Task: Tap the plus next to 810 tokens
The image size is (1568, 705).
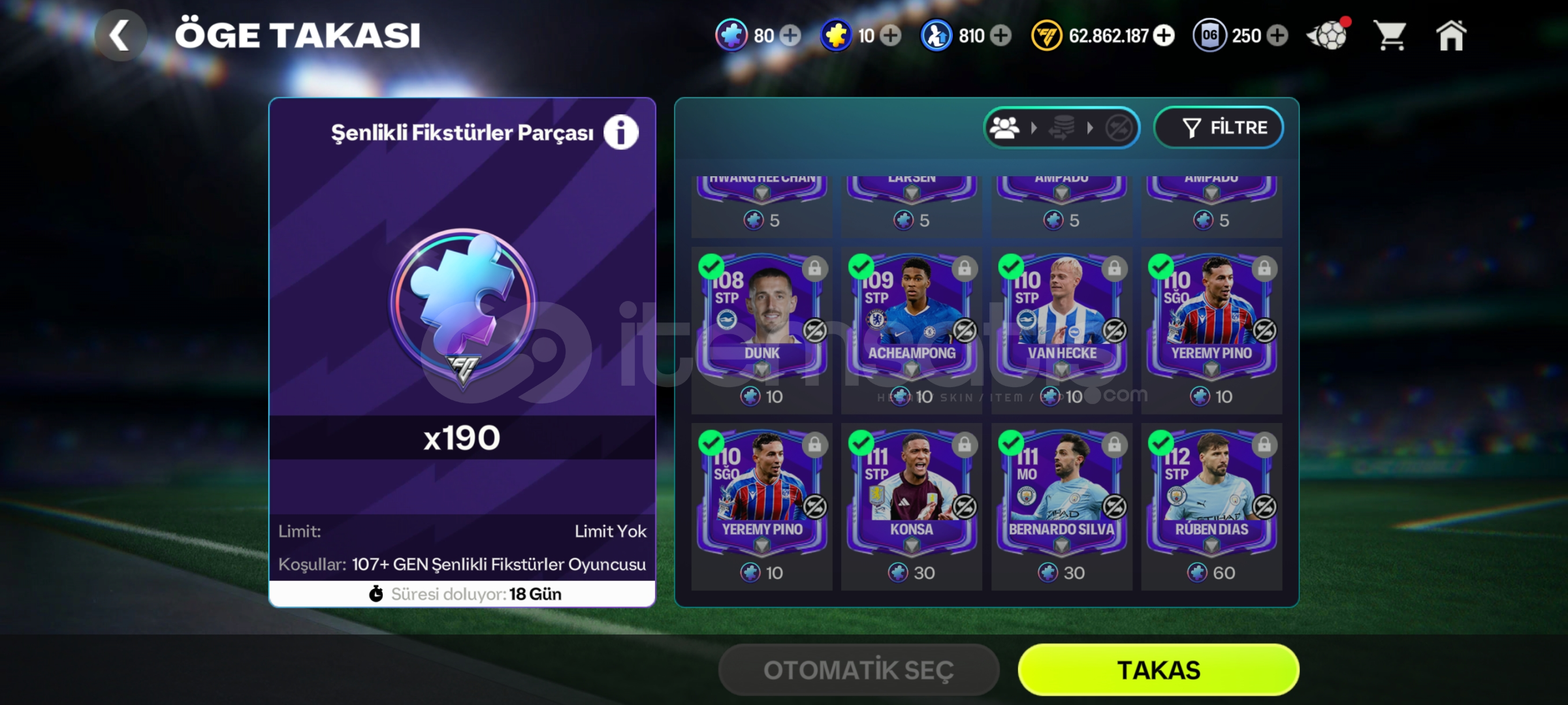Action: click(x=1000, y=35)
